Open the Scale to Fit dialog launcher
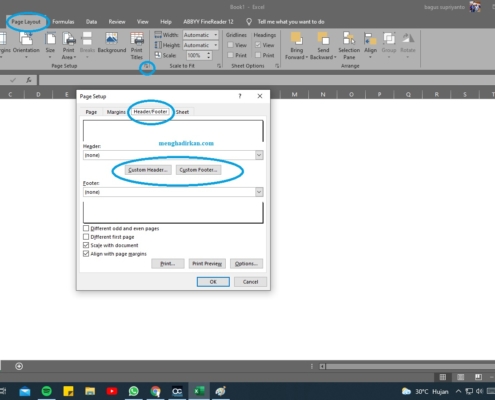 point(219,66)
